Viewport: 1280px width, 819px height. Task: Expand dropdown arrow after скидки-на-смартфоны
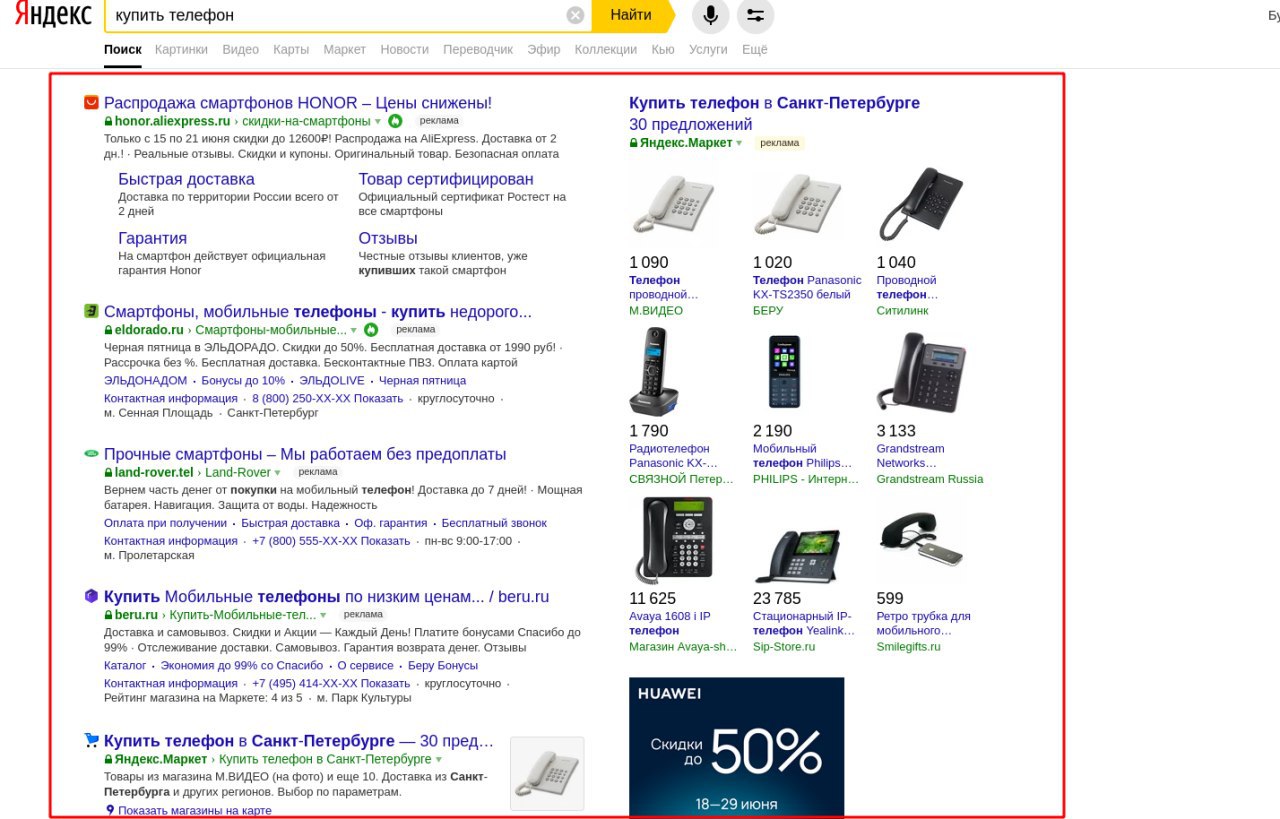click(378, 121)
